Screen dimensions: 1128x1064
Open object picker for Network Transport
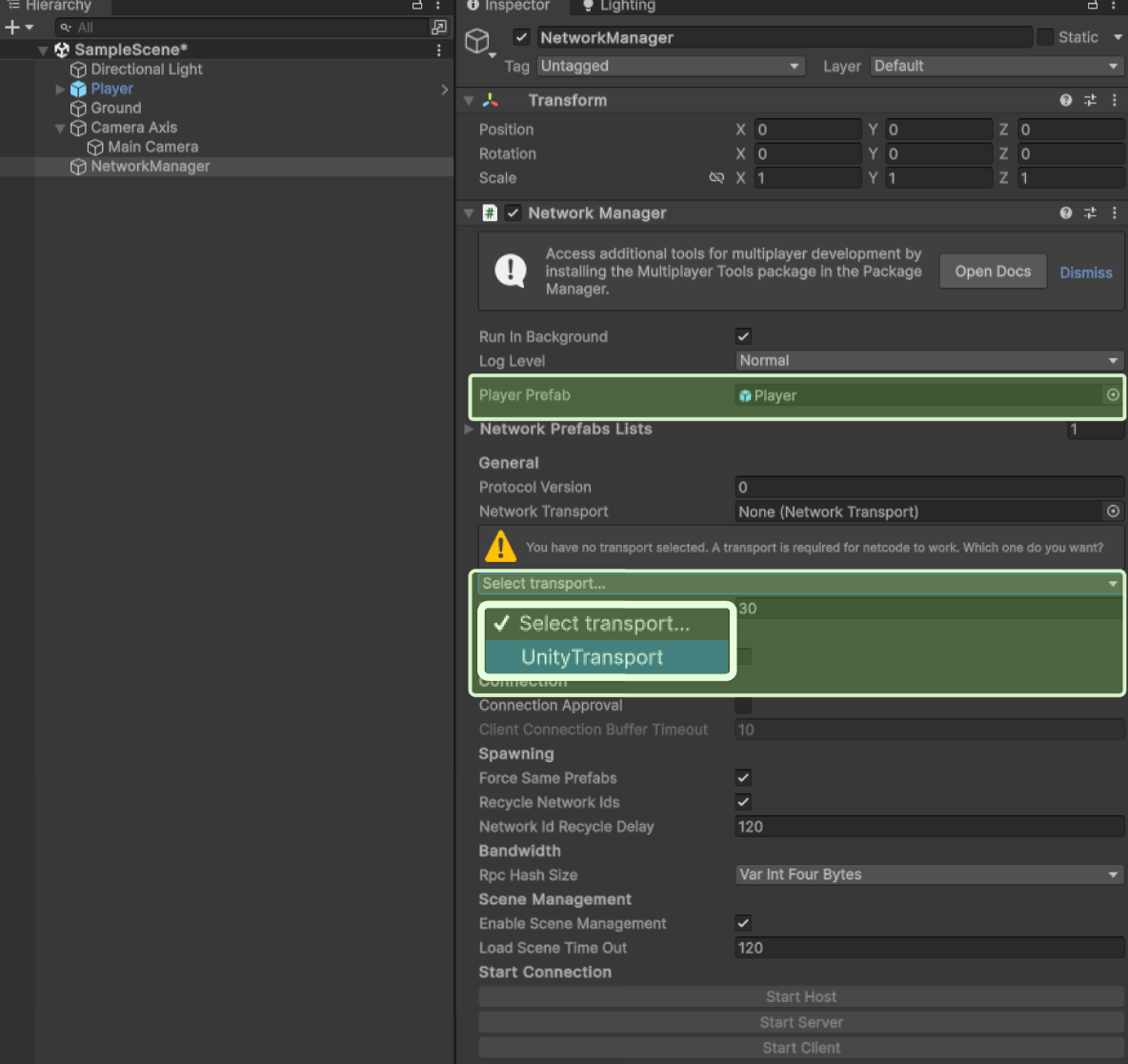tap(1113, 512)
